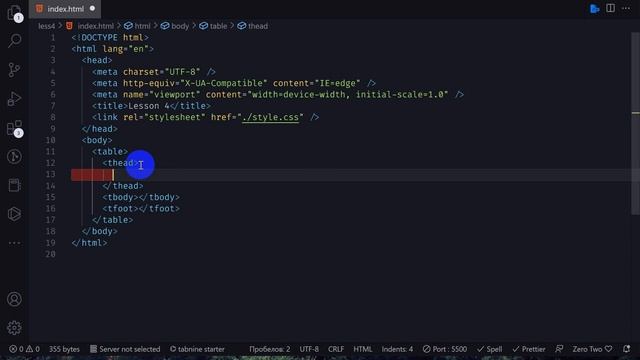Select HTML language mode
Image resolution: width=640 pixels, height=360 pixels.
pyautogui.click(x=362, y=349)
